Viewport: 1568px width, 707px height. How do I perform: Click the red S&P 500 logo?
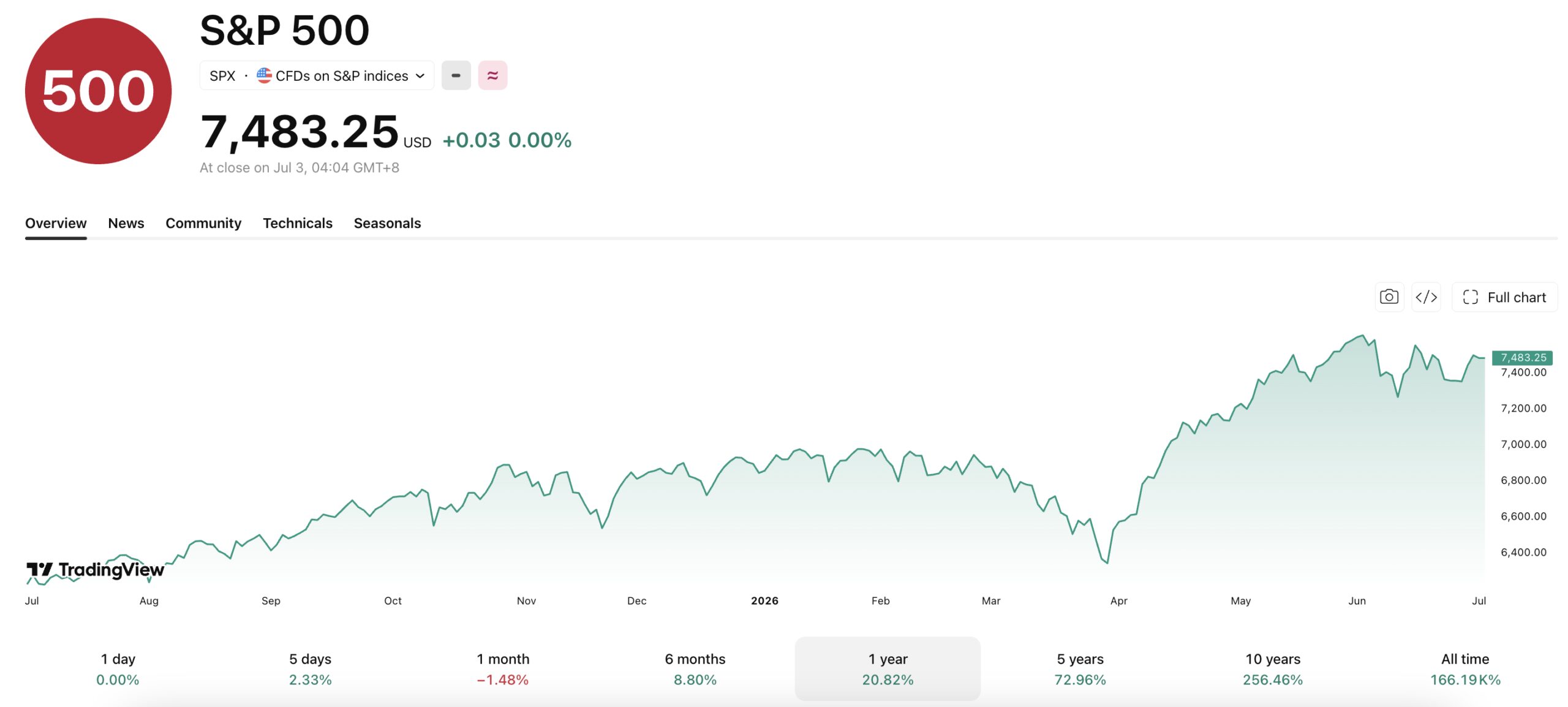click(98, 91)
